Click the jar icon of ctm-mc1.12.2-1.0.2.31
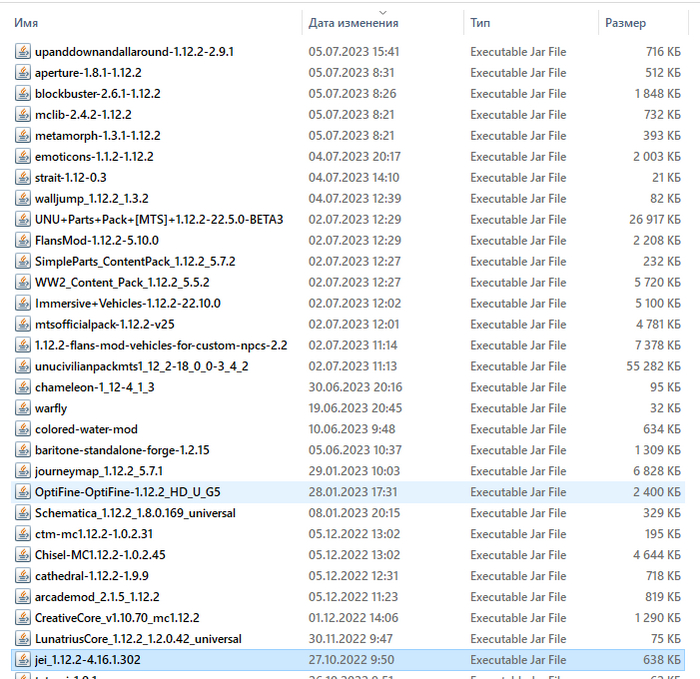The width and height of the screenshot is (700, 679). click(23, 534)
